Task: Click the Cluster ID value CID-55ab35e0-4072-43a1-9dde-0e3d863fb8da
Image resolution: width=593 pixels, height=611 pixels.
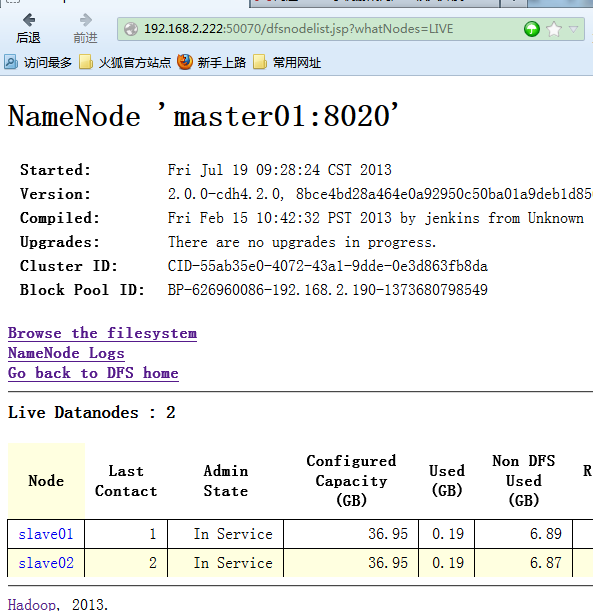Action: (x=328, y=266)
